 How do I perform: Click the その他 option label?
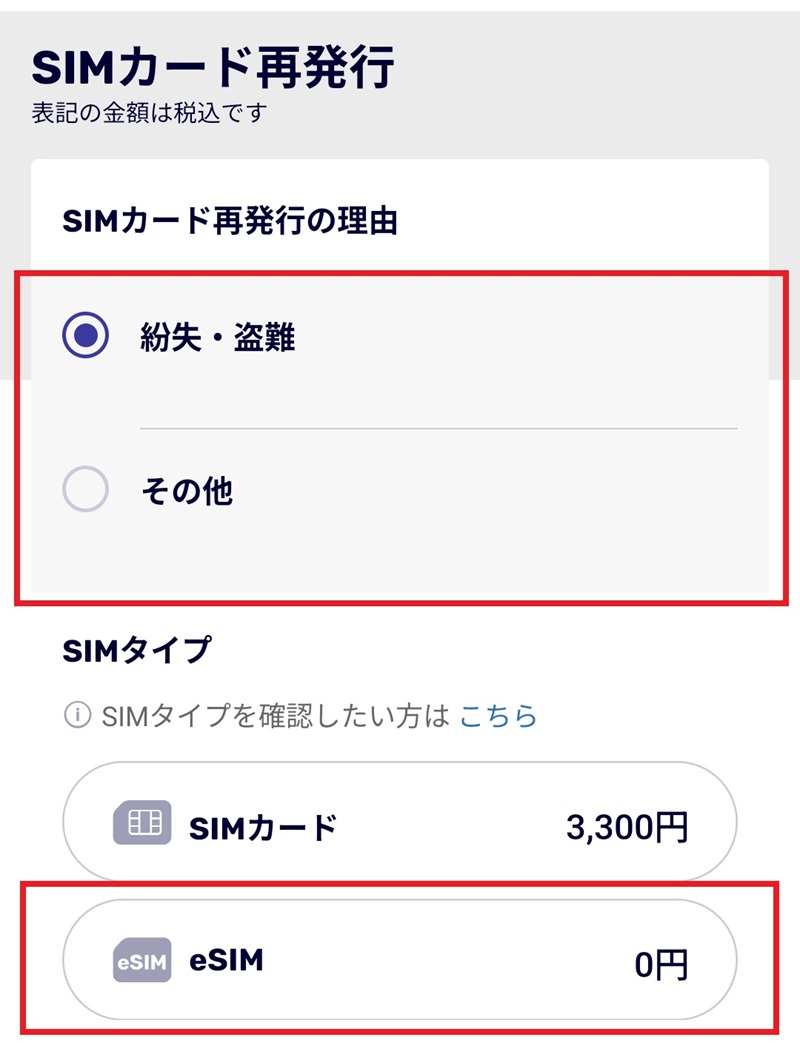(x=187, y=491)
